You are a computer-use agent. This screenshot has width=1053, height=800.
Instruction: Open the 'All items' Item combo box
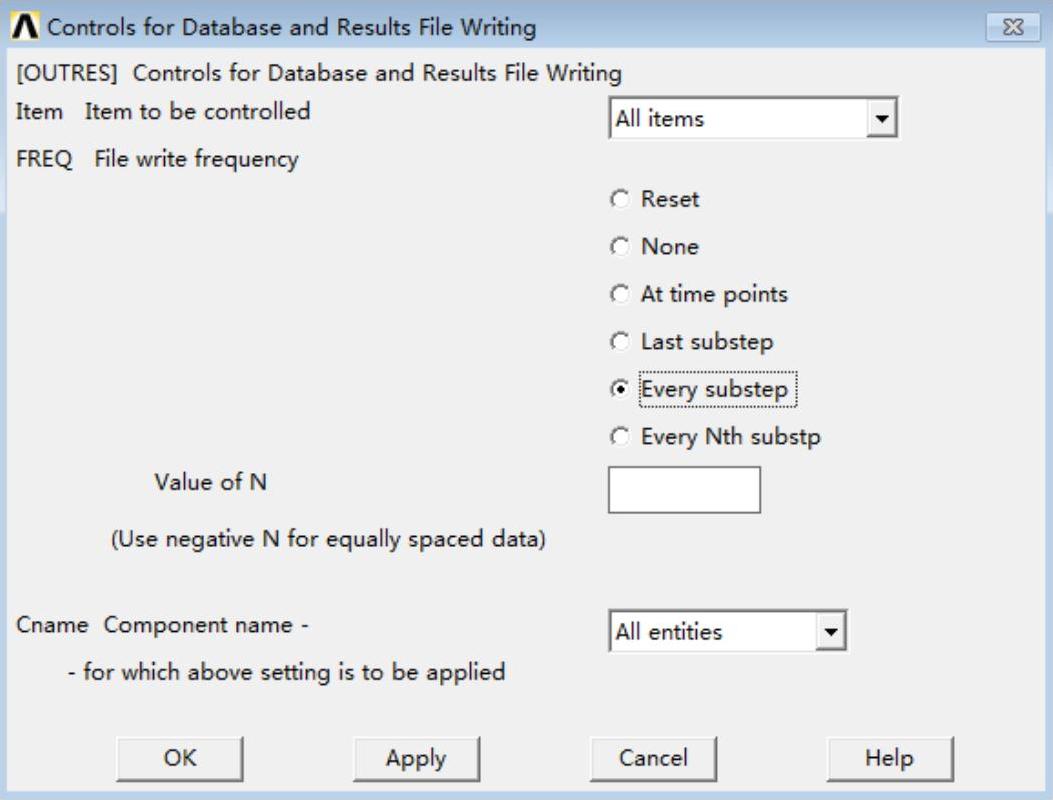740,119
